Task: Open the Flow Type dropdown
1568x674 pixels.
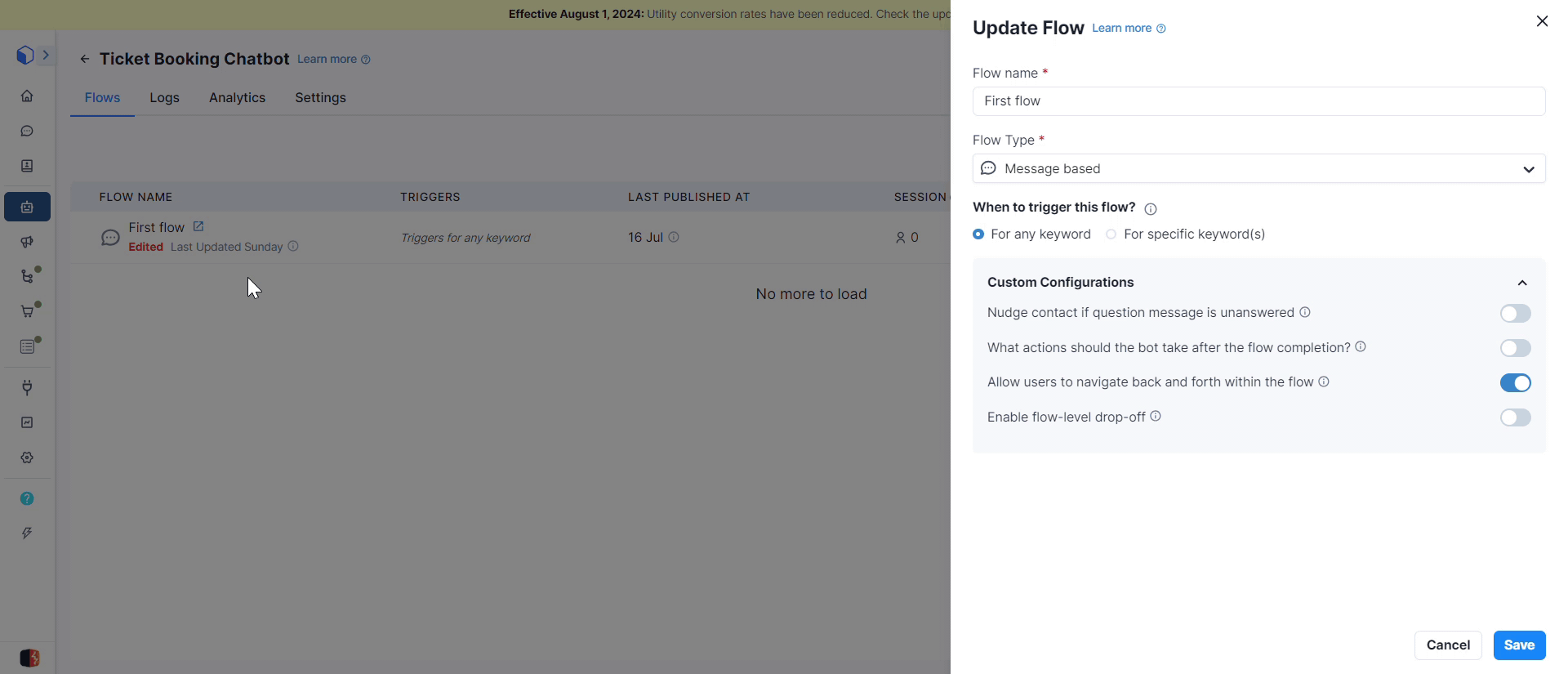Action: point(1258,169)
